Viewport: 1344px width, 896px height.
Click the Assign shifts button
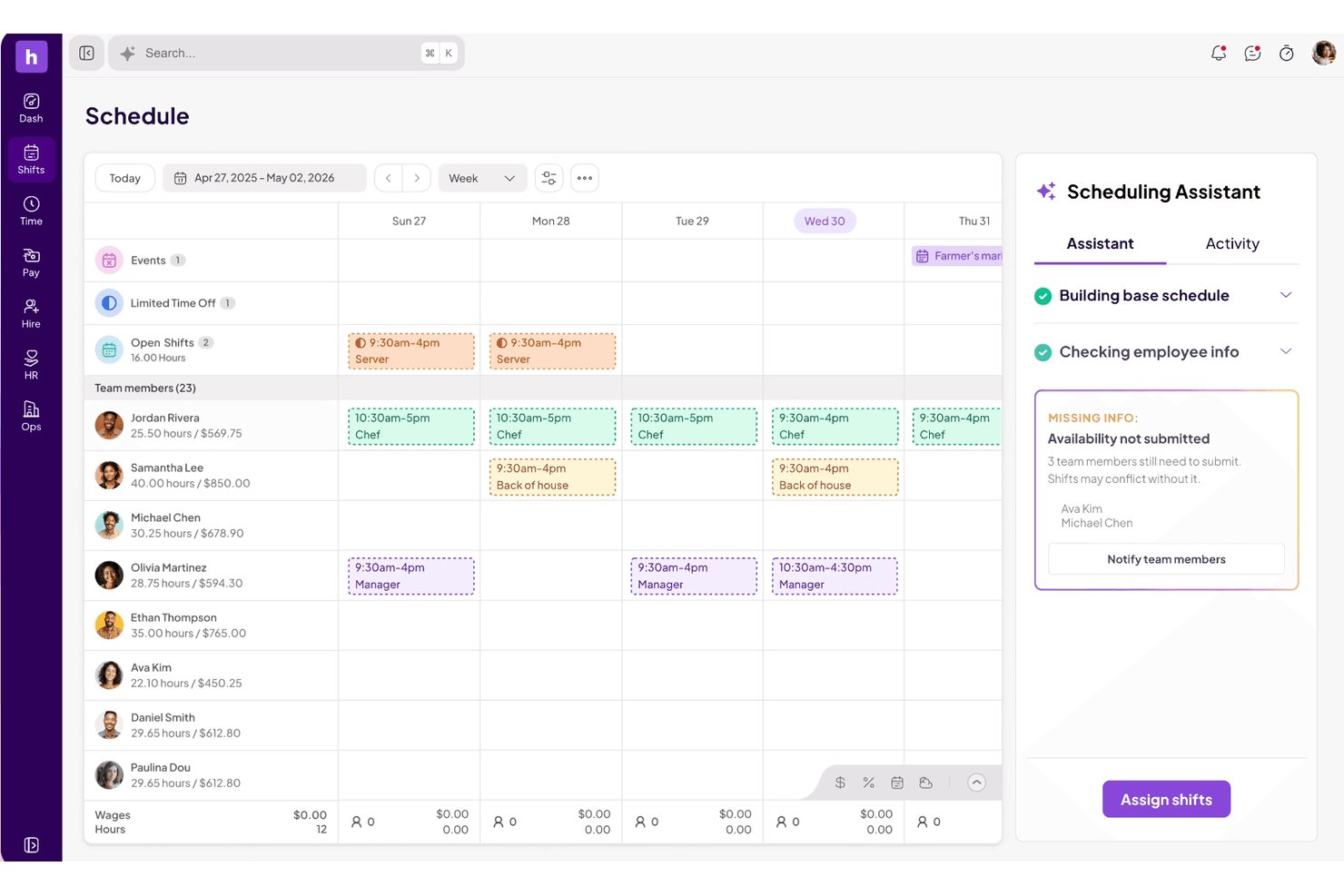pos(1166,799)
